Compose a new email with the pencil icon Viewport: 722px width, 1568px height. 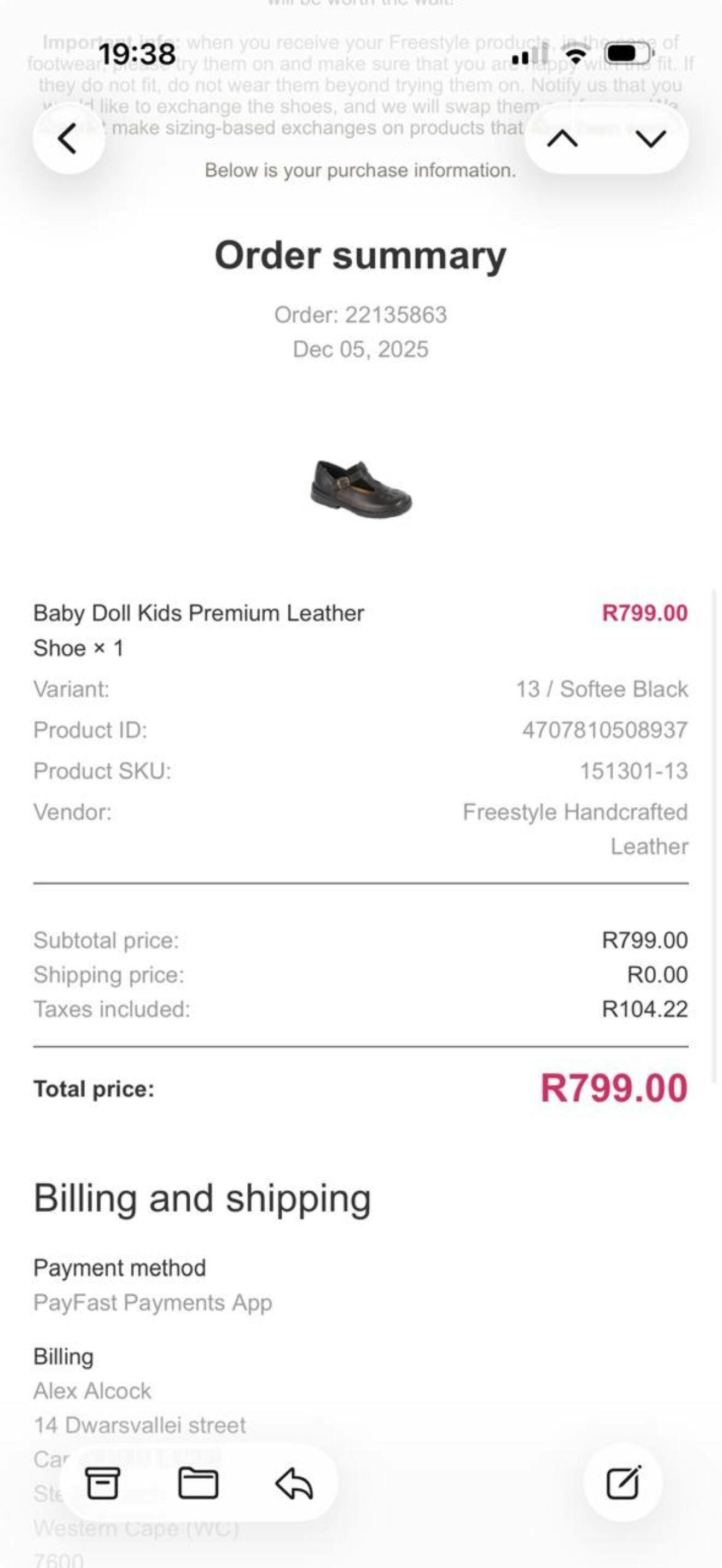[x=624, y=1482]
